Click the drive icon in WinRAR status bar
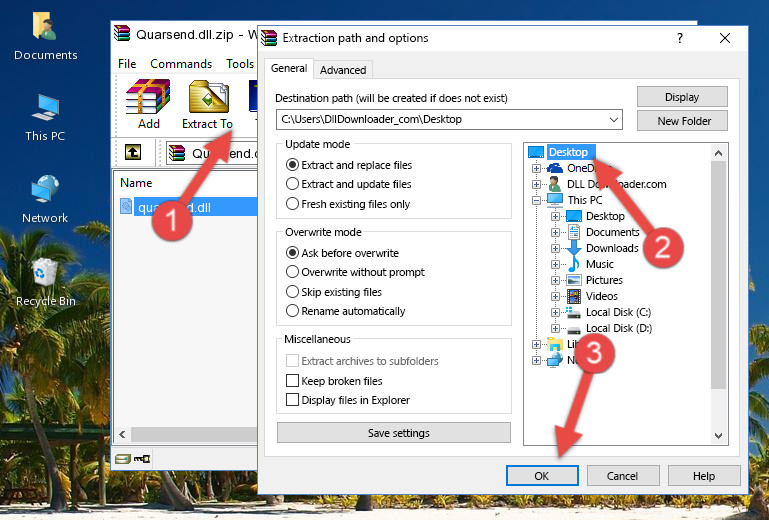The height and width of the screenshot is (520, 769). tap(123, 459)
